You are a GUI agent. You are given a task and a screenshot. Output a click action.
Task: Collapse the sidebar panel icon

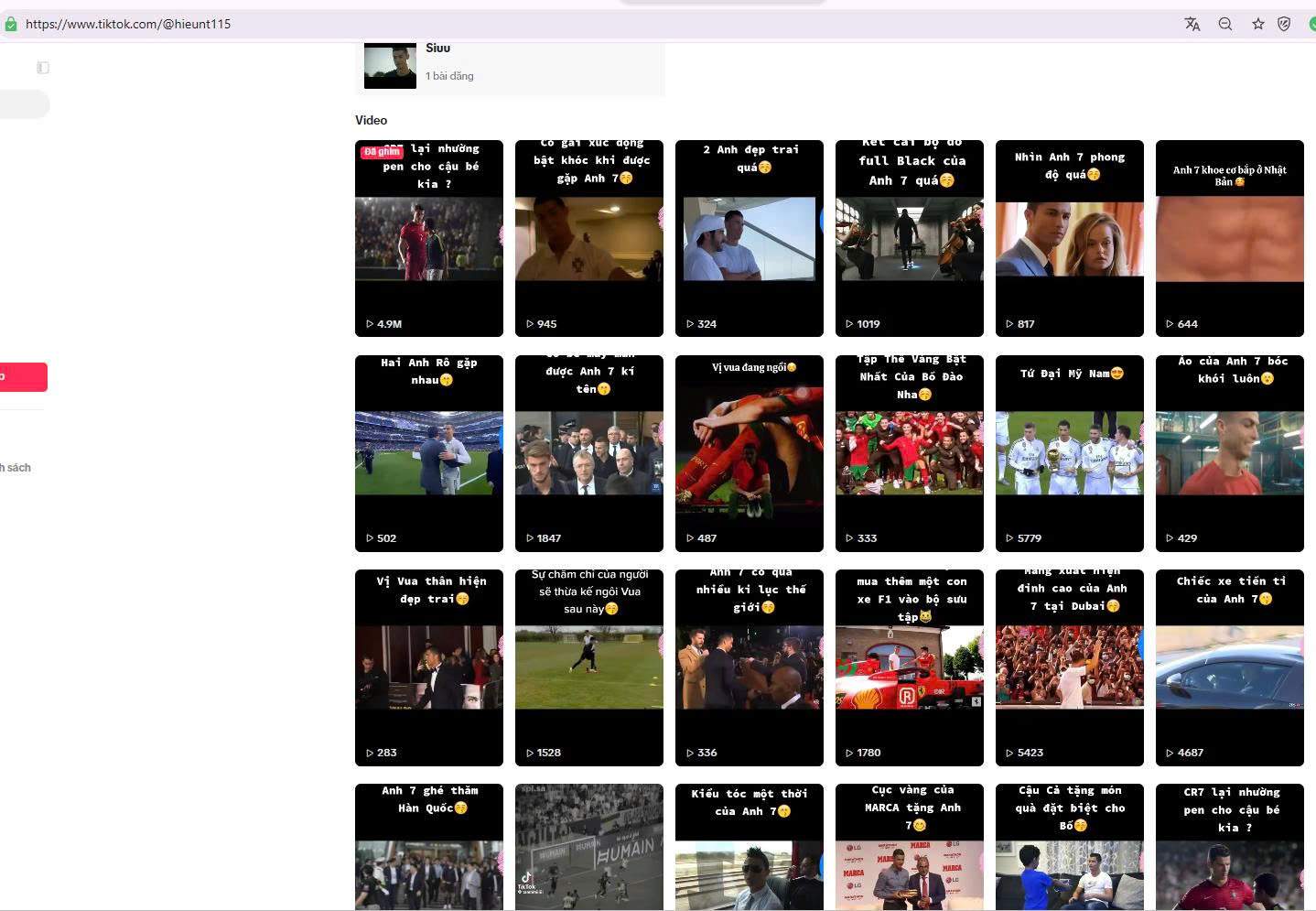43,68
